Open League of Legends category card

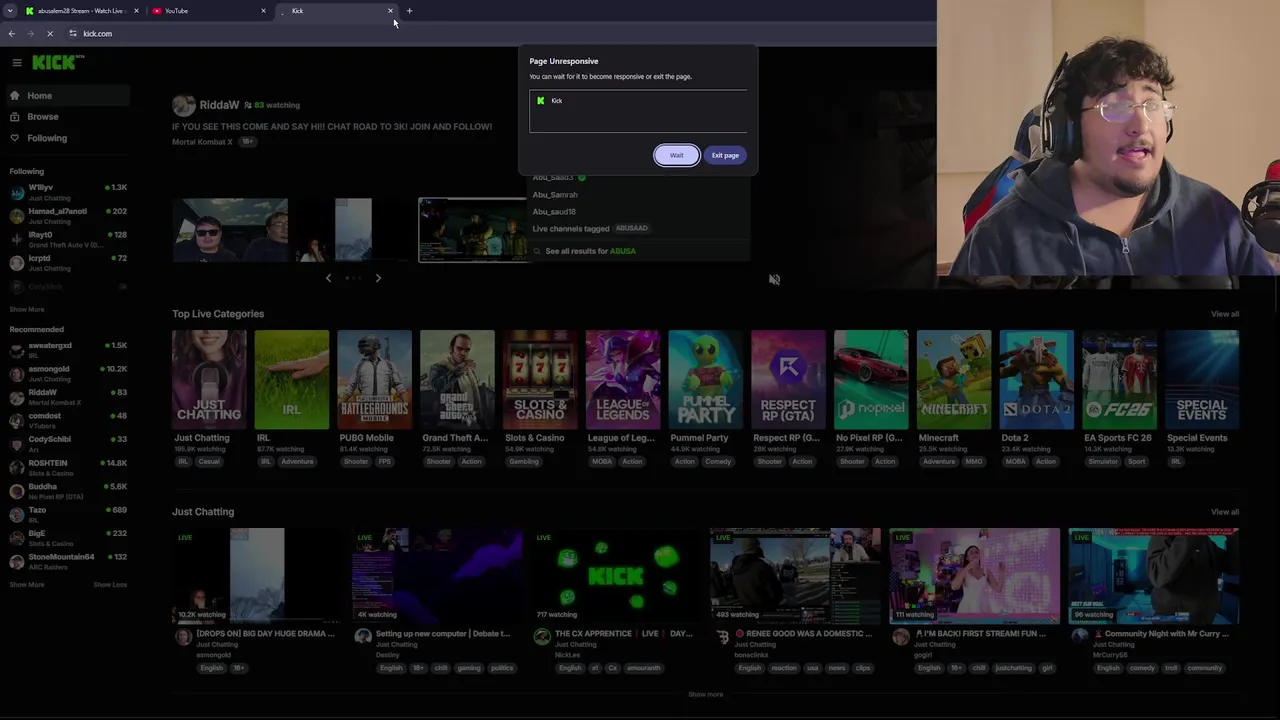point(623,380)
